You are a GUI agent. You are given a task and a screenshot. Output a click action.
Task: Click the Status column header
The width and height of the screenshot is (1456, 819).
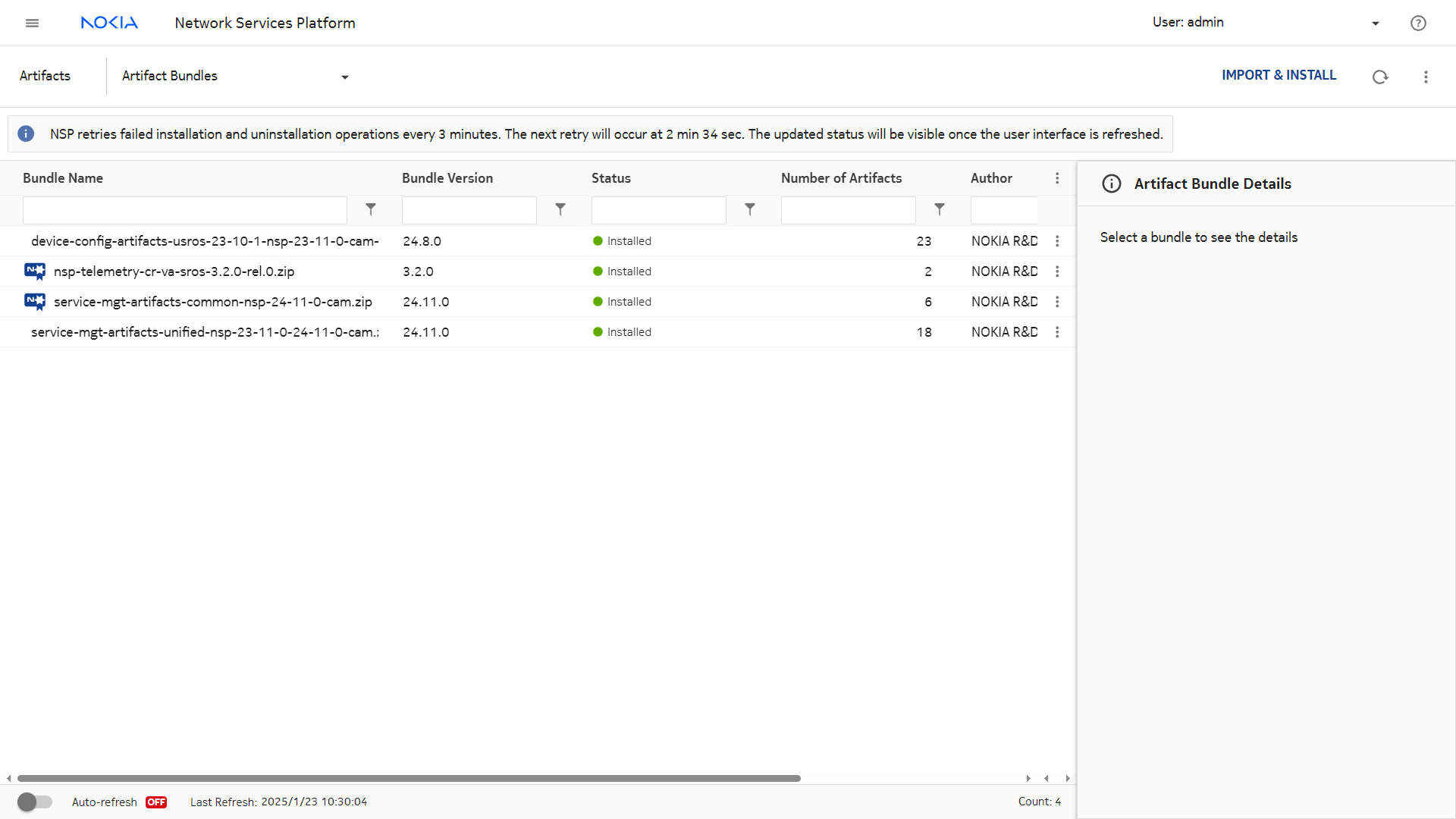611,178
